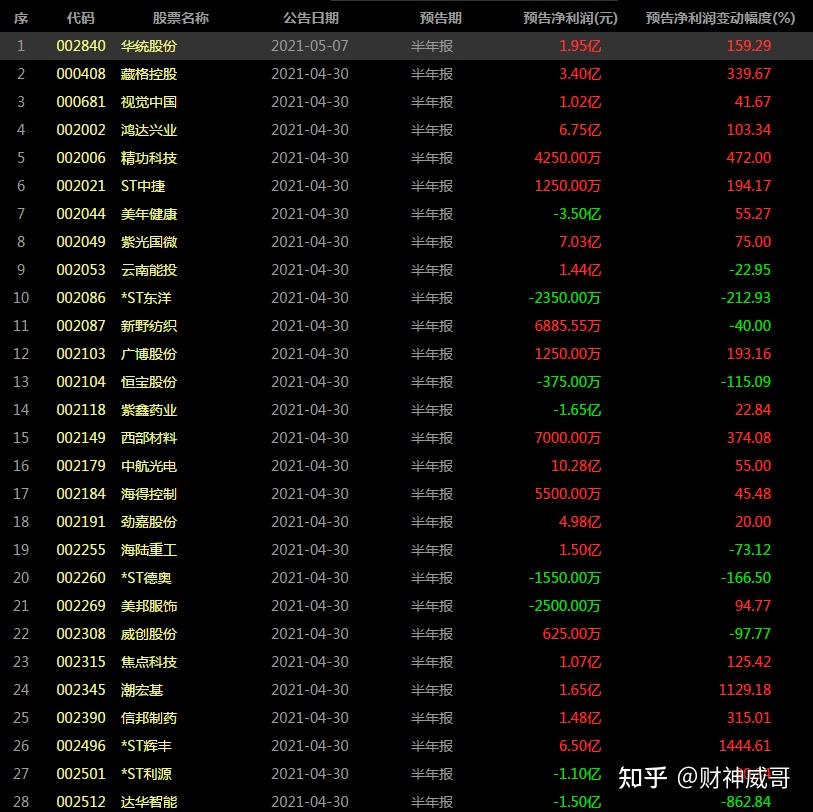The image size is (813, 812).
Task: Click the -2350.00万 profit value
Action: click(565, 298)
